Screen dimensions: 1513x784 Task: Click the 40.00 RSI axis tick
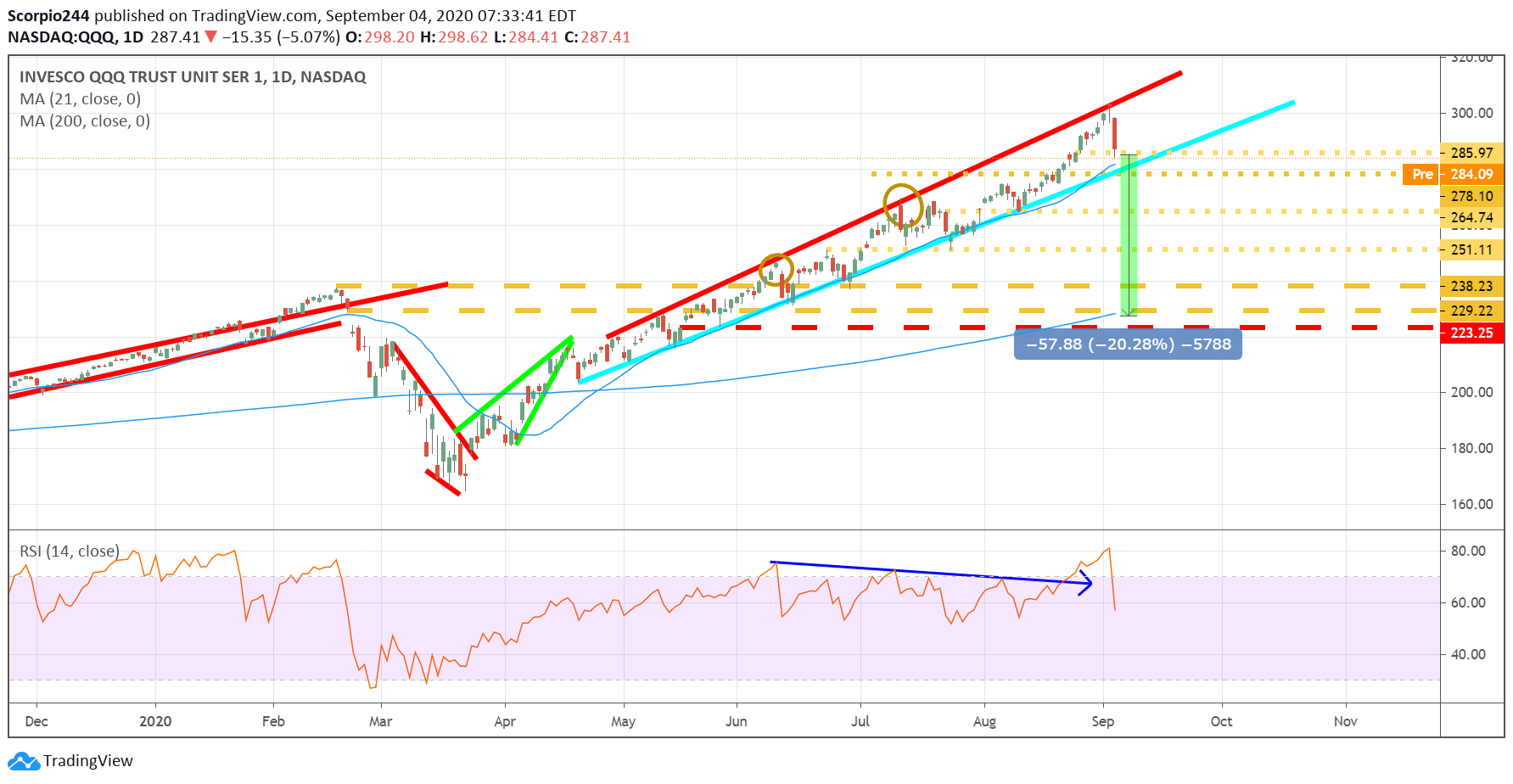tap(1468, 654)
